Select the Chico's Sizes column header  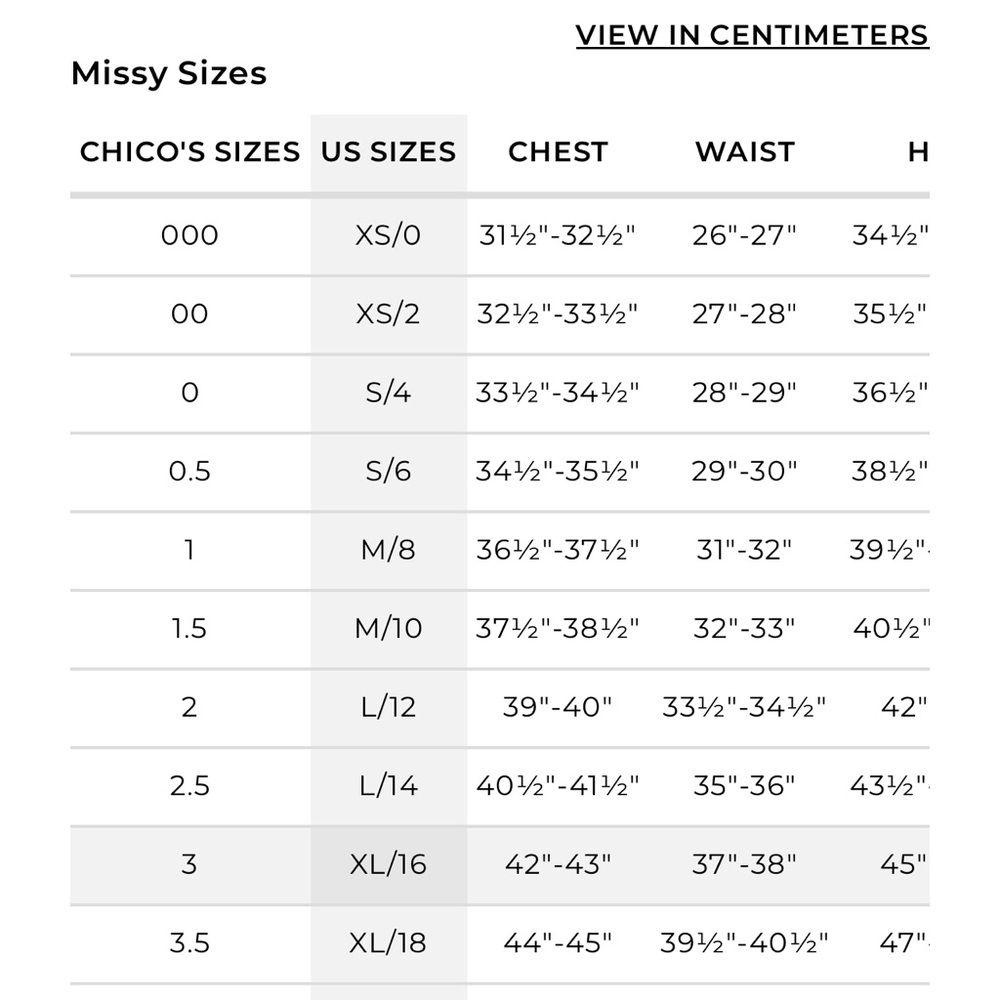190,152
